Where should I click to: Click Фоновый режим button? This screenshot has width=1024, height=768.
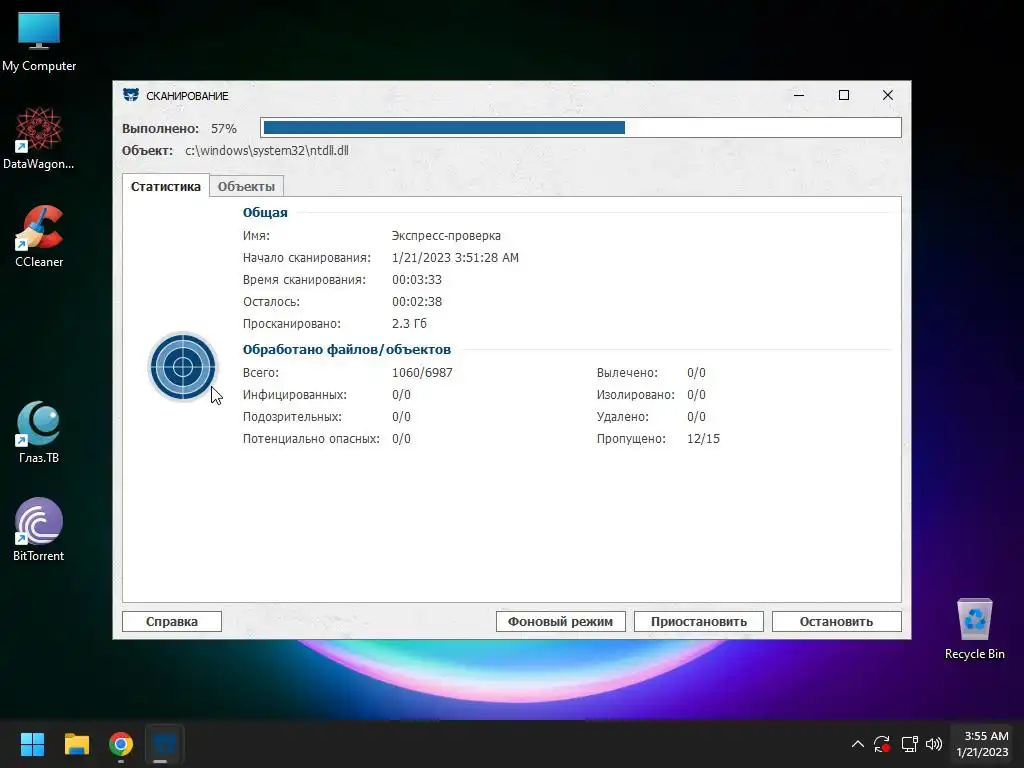point(560,621)
